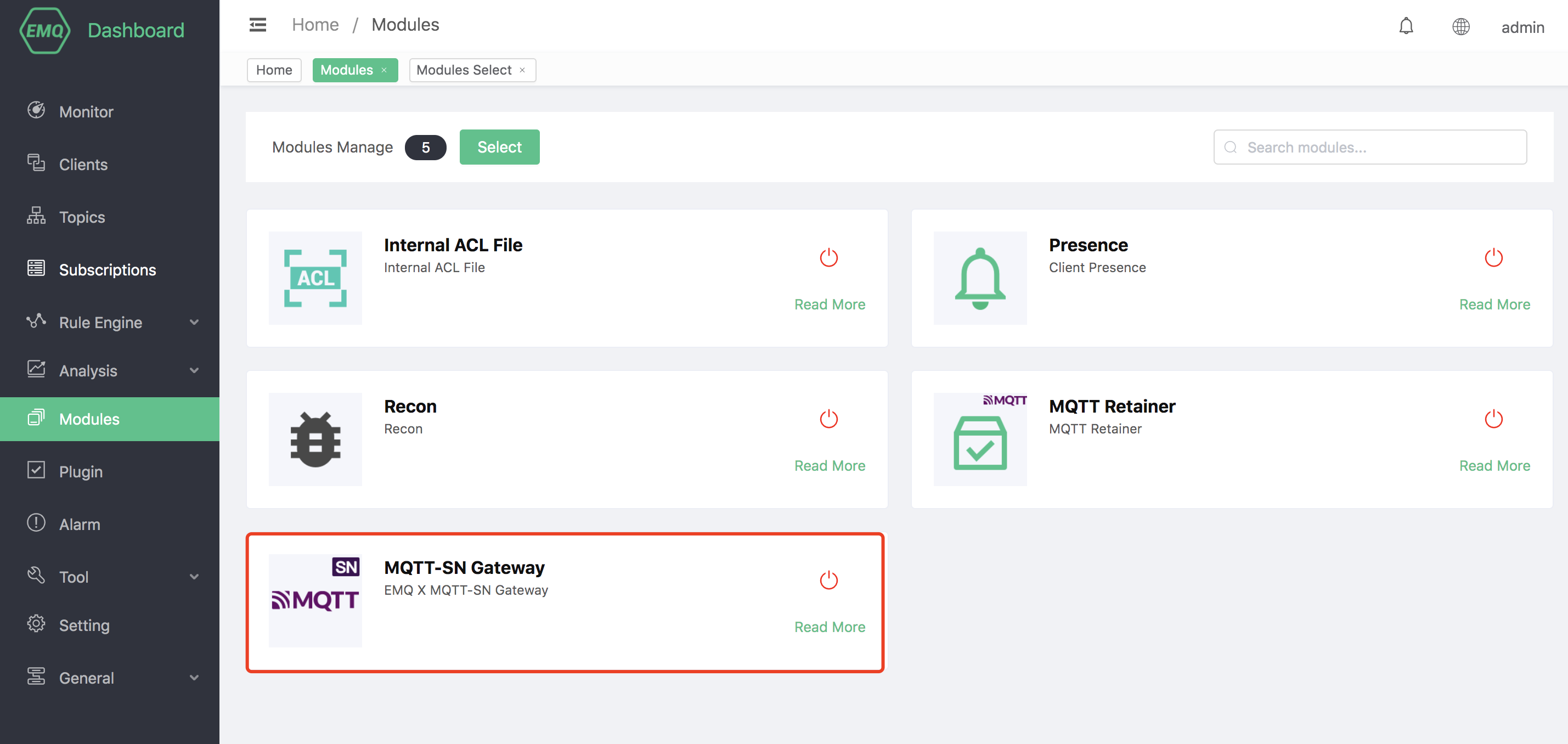Click the General sidebar icon
1568x744 pixels.
36,677
